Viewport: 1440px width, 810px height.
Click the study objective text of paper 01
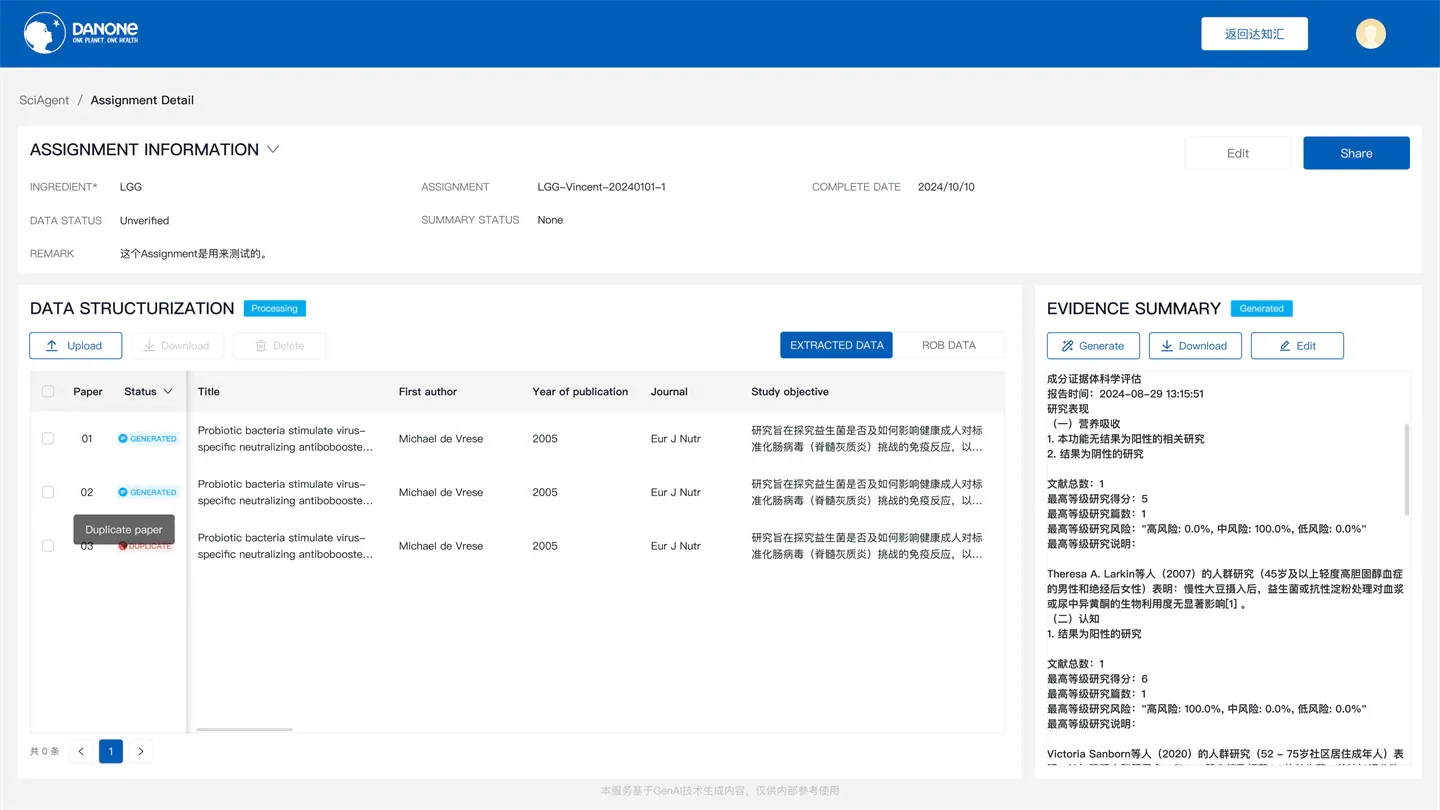coord(867,439)
